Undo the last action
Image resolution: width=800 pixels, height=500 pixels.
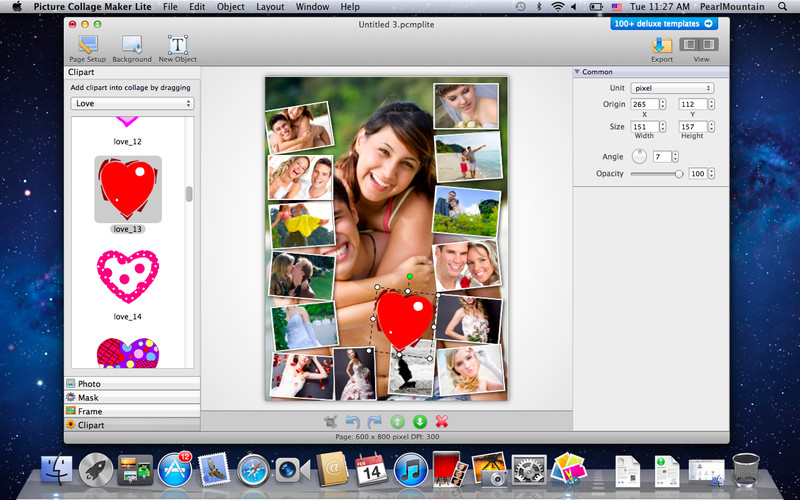pos(353,421)
